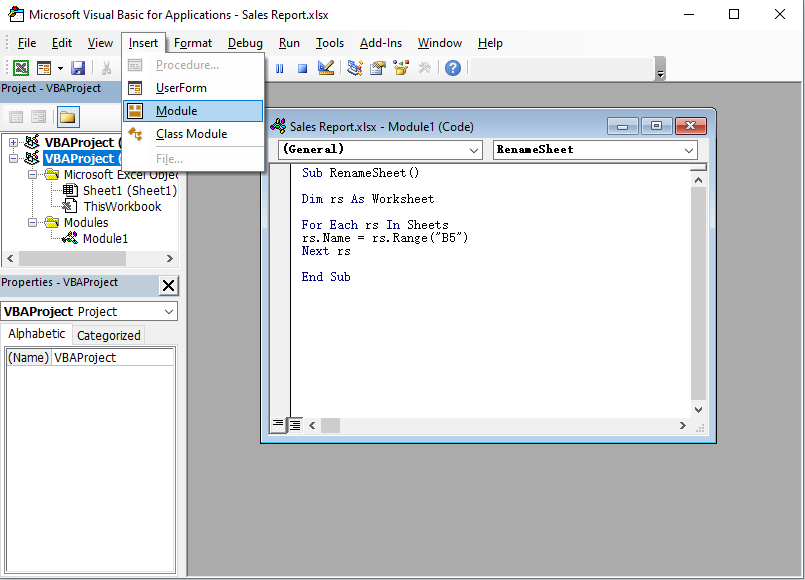Click the Reset (stop) toolbar icon

click(302, 68)
